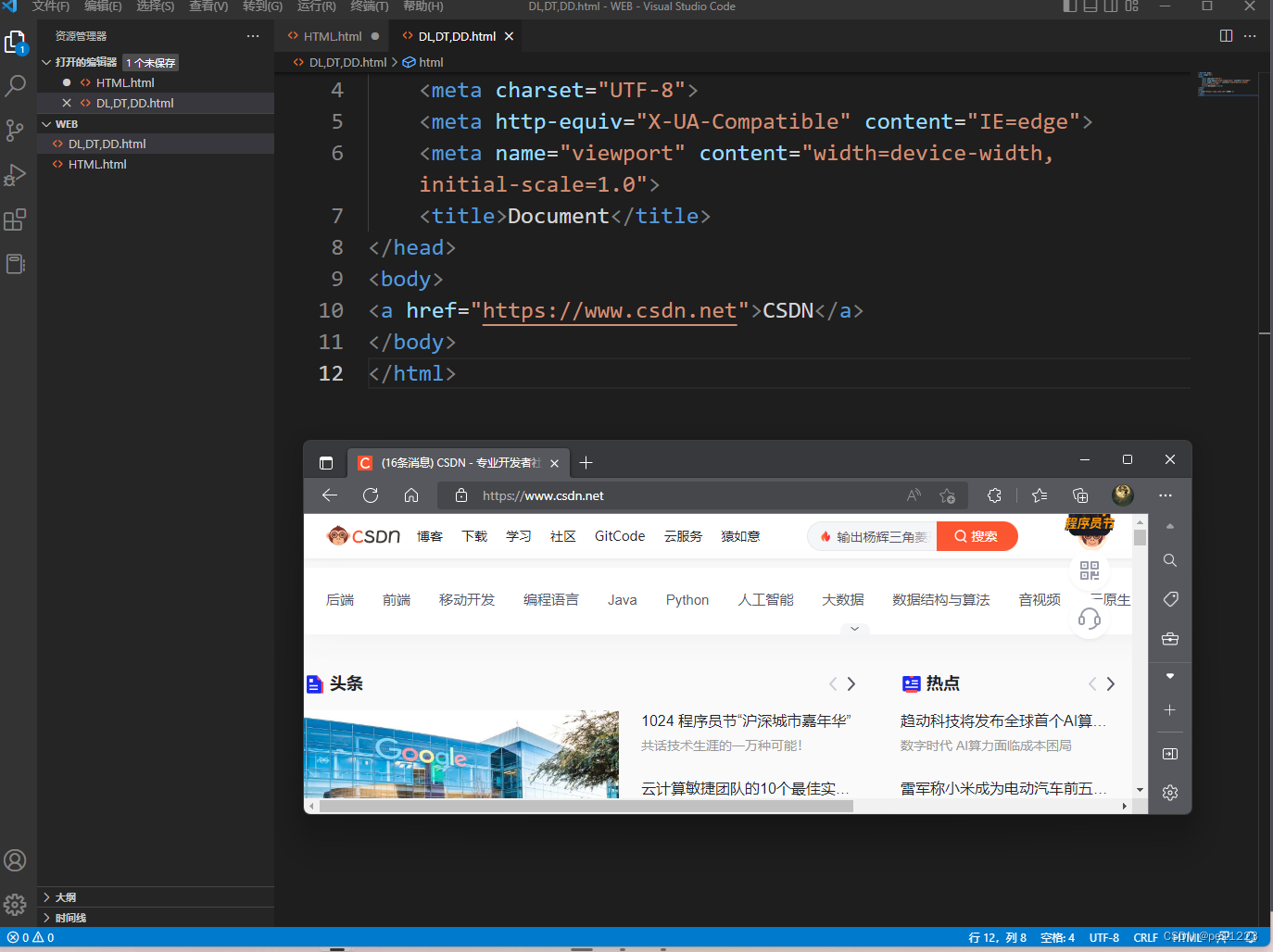Screen dimensions: 1273x952
Task: Open the Source Control view
Action: pos(16,131)
